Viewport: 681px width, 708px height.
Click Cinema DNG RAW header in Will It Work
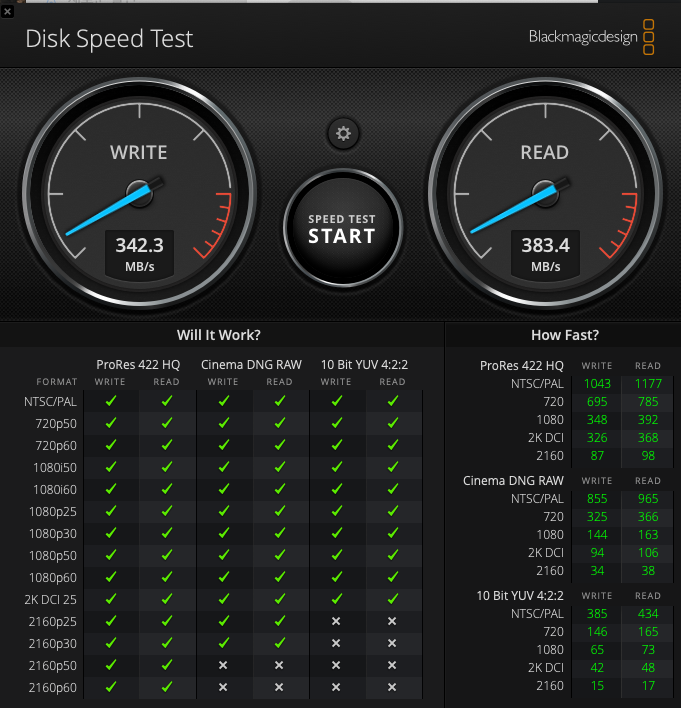251,364
